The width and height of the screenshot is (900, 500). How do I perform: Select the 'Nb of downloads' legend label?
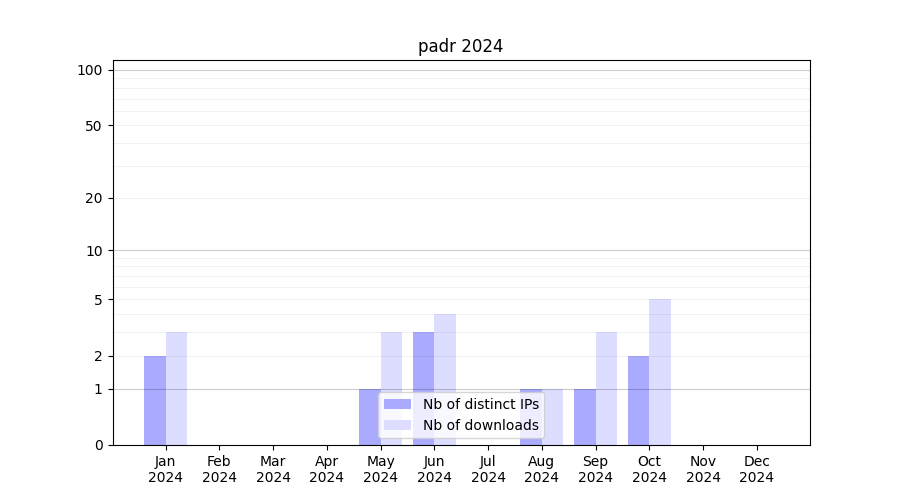pyautogui.click(x=480, y=425)
